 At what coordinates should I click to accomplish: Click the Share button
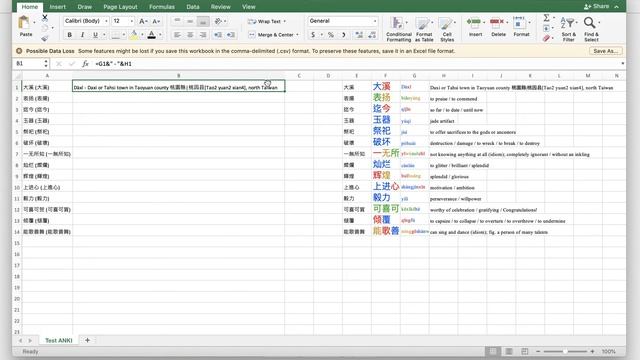[597, 7]
